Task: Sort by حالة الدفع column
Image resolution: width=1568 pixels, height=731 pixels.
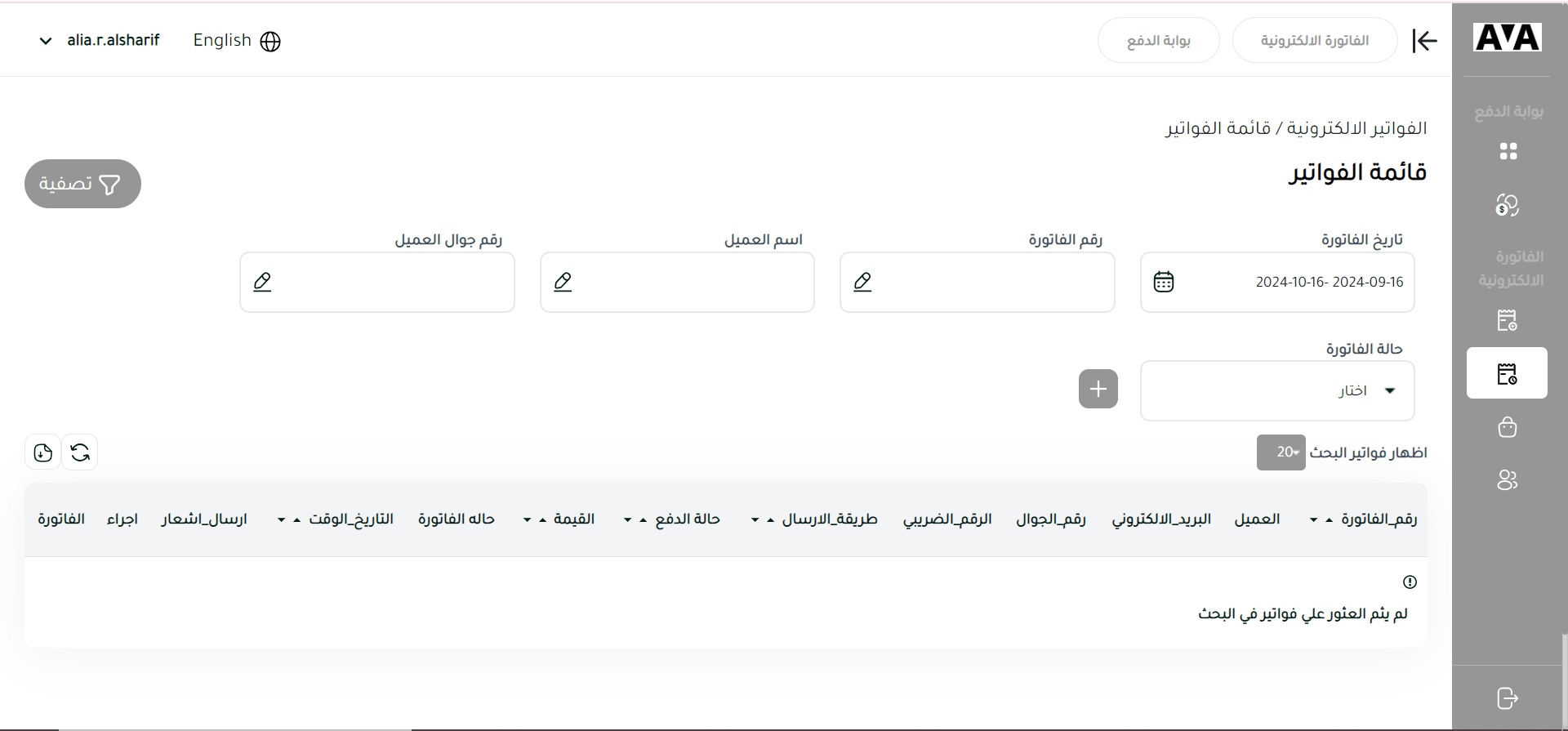Action: click(671, 519)
